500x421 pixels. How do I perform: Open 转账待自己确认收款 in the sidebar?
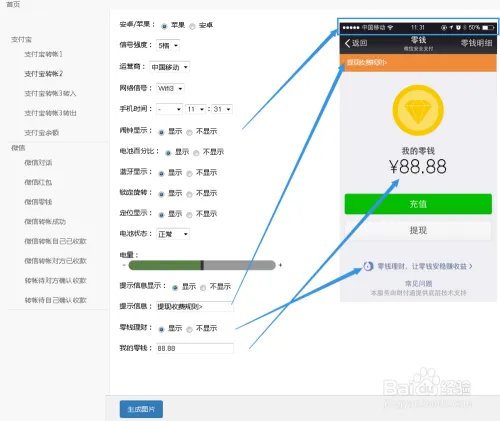click(x=55, y=300)
